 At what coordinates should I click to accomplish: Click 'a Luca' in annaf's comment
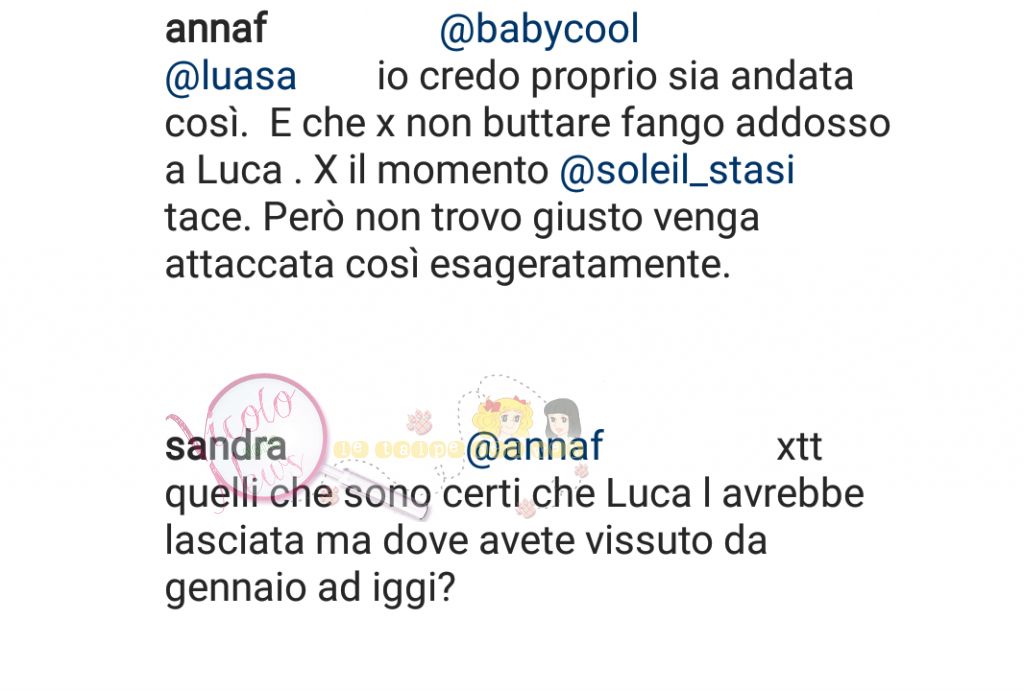[x=223, y=171]
